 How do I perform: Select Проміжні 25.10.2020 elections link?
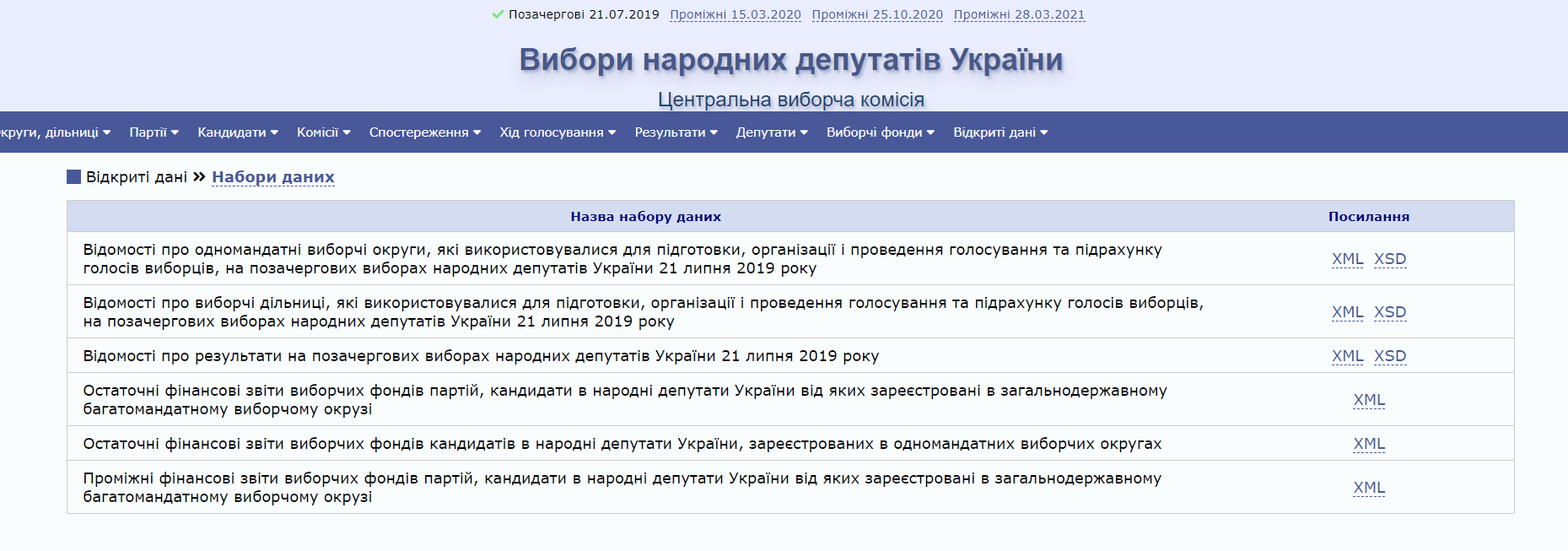click(x=877, y=14)
